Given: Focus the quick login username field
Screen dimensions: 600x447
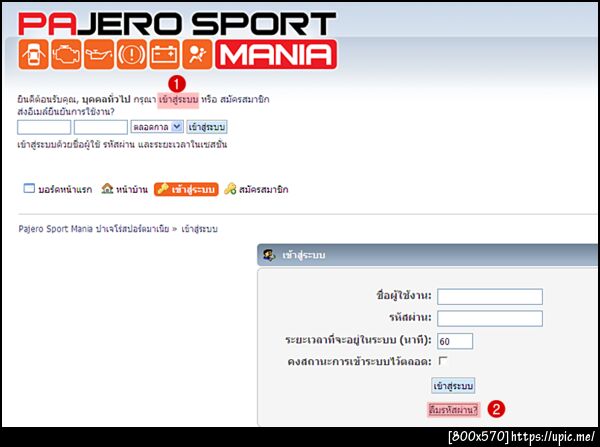Looking at the screenshot, I should (44, 127).
